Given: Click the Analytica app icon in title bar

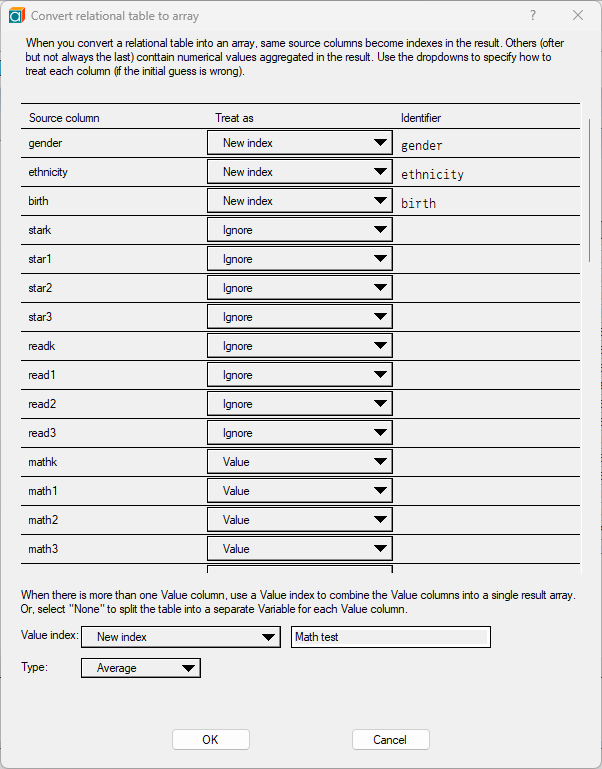Looking at the screenshot, I should [16, 16].
